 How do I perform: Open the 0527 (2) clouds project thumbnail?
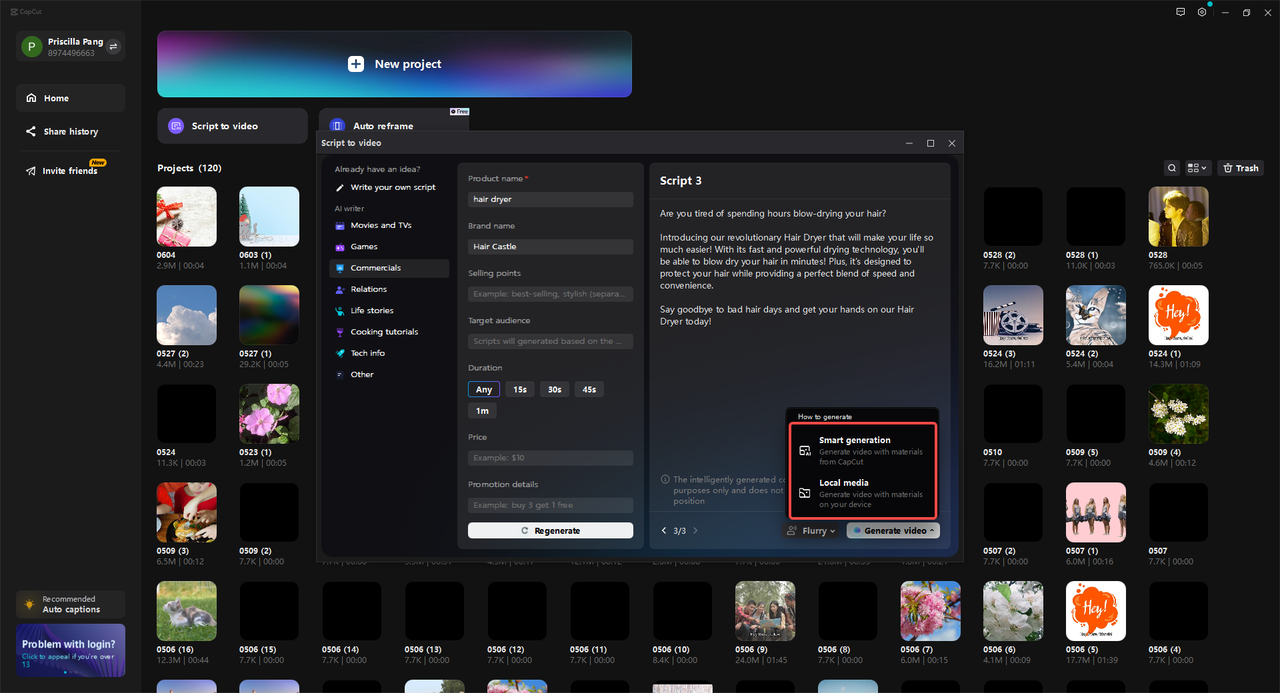[x=187, y=315]
